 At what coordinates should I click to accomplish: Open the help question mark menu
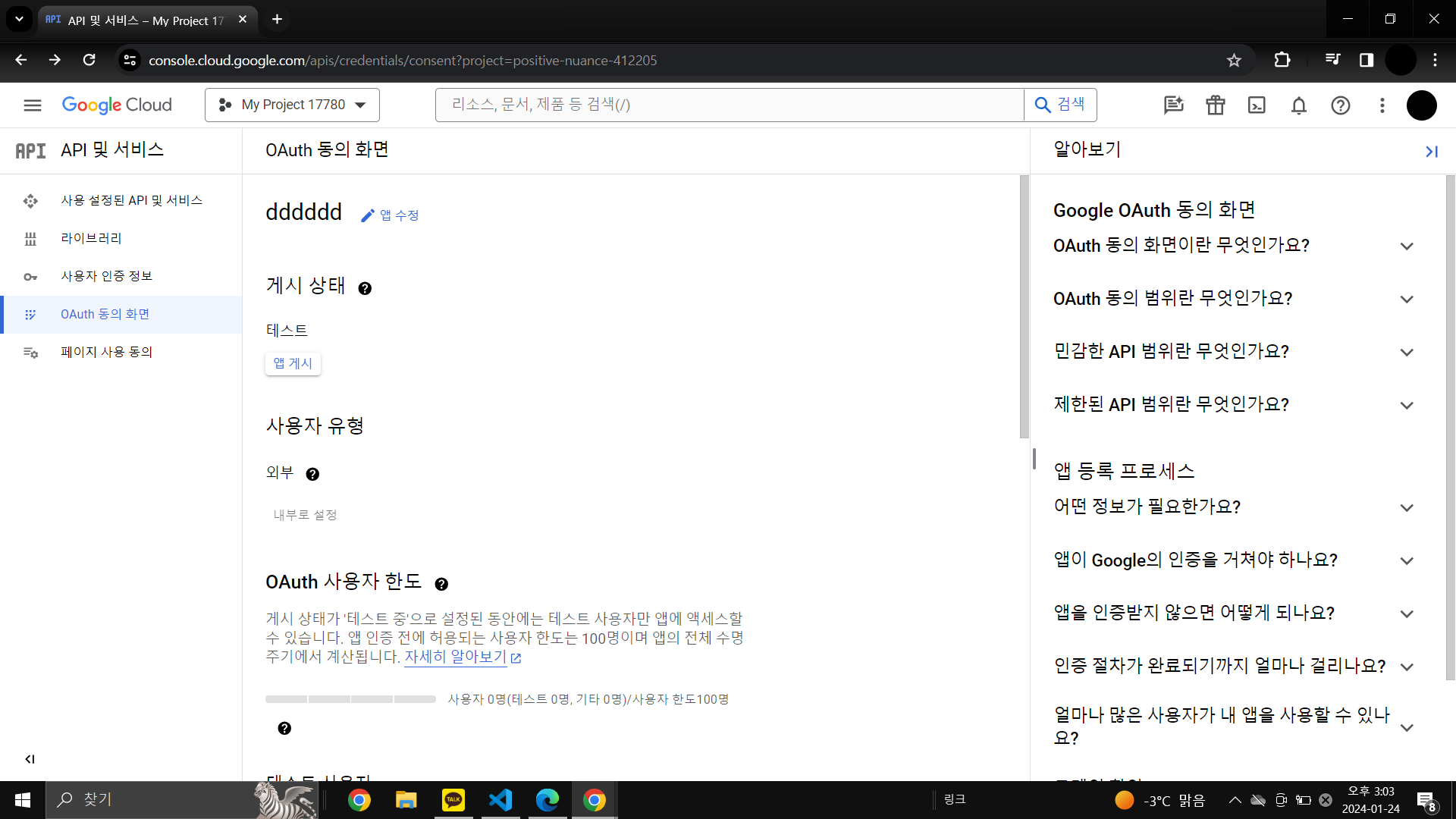pos(1340,105)
